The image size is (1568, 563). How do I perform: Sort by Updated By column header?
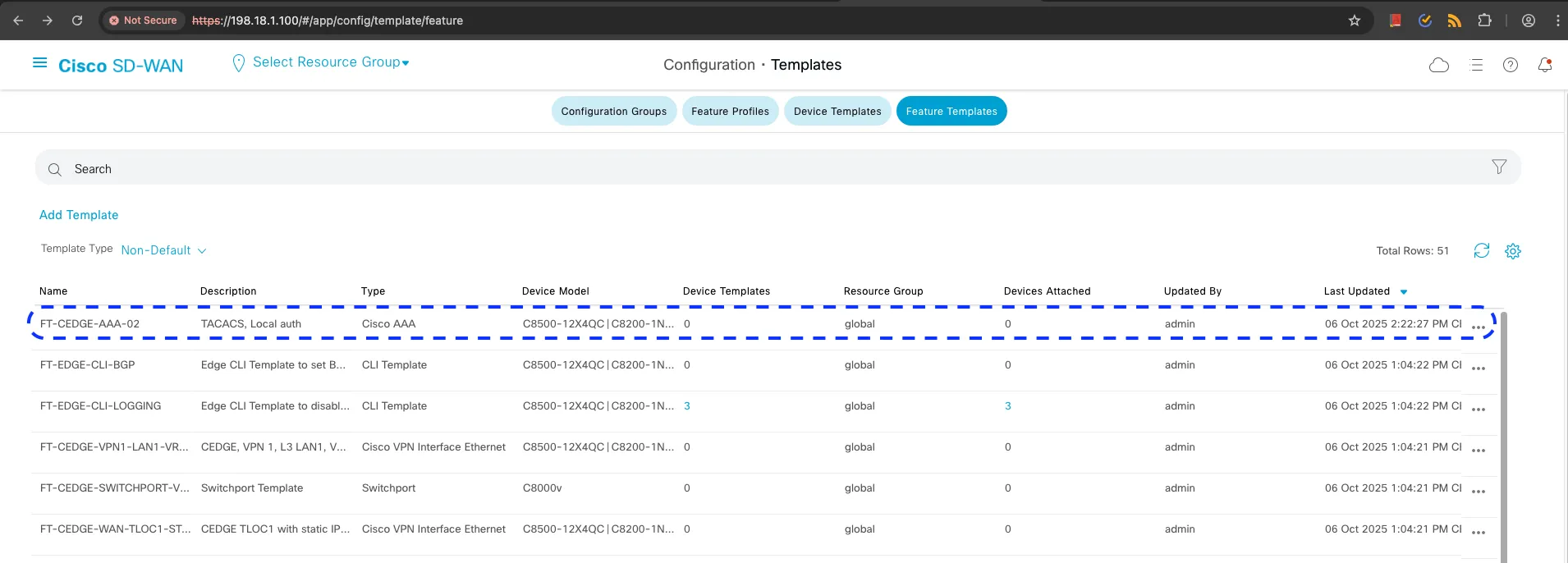(x=1193, y=291)
